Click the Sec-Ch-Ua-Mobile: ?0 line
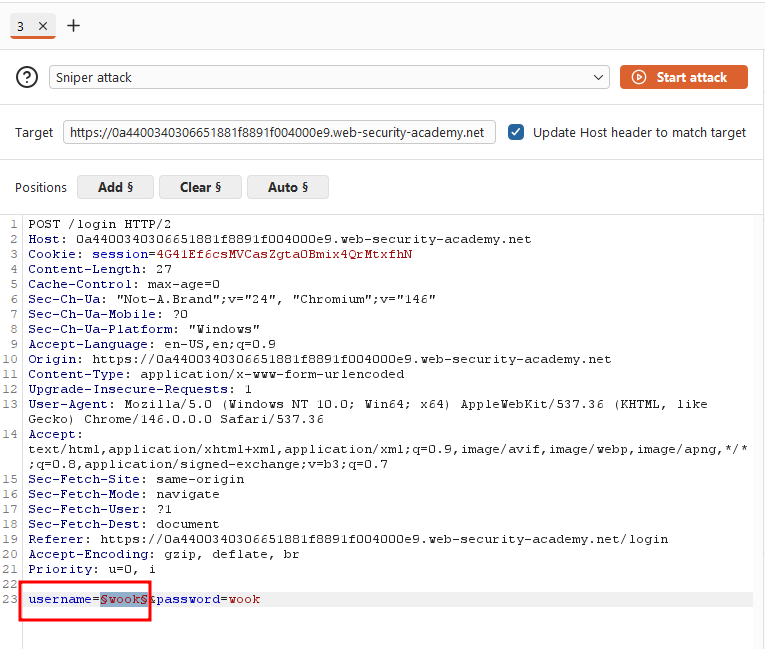The width and height of the screenshot is (765, 649). [x=108, y=314]
